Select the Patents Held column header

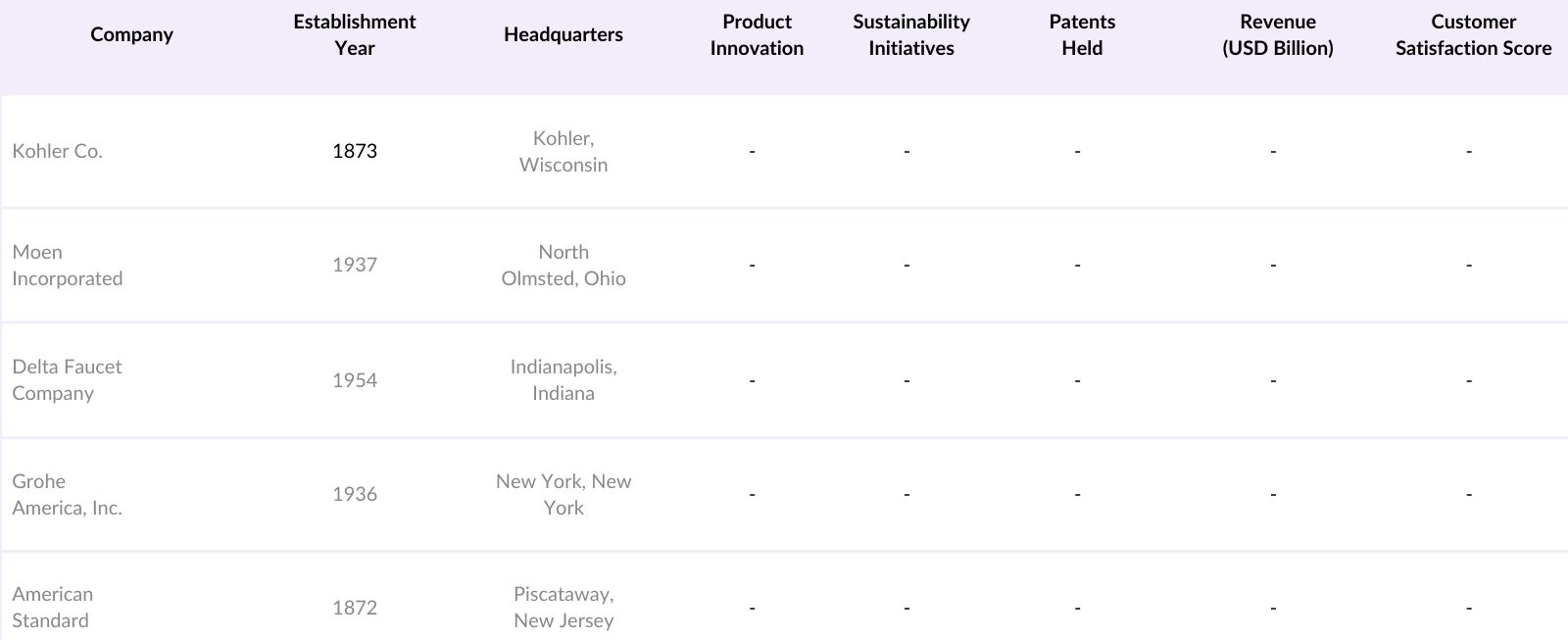tap(1082, 34)
